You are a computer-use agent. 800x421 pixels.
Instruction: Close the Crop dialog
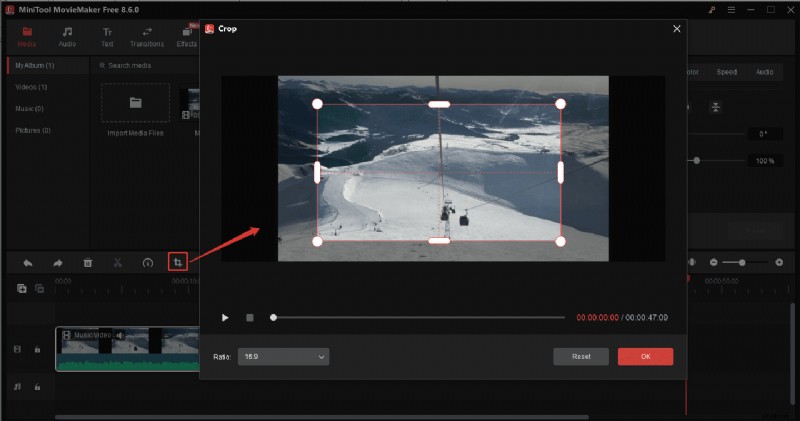click(x=677, y=29)
